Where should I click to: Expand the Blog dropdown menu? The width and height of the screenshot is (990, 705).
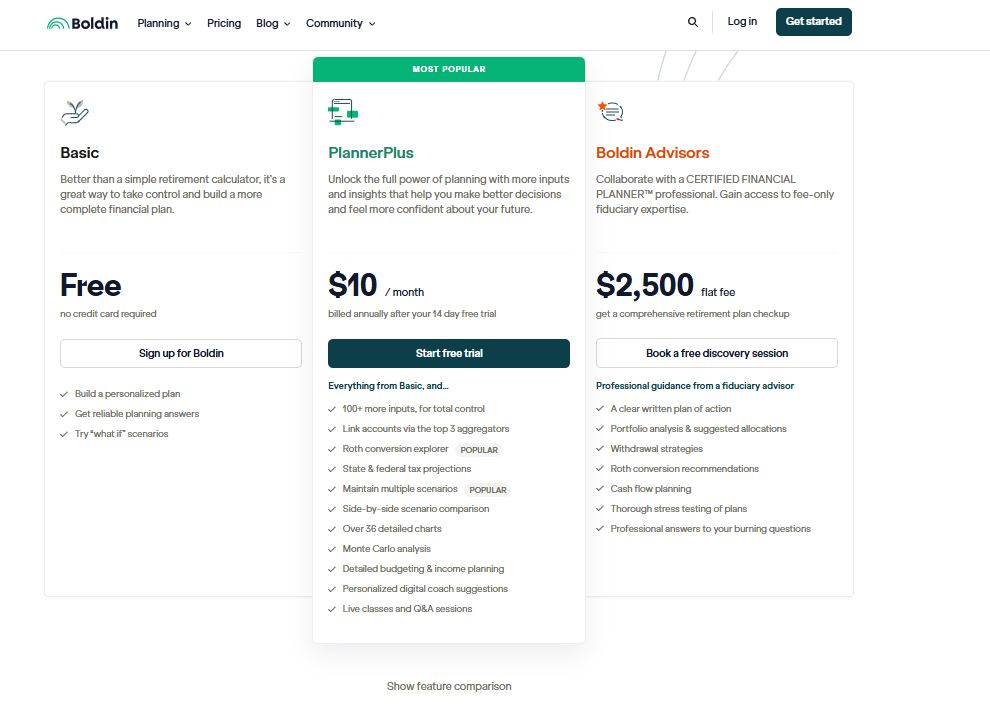pos(273,23)
